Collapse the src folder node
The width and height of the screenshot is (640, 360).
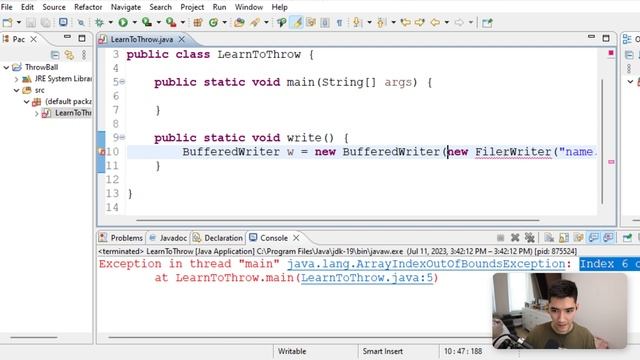click(16, 90)
